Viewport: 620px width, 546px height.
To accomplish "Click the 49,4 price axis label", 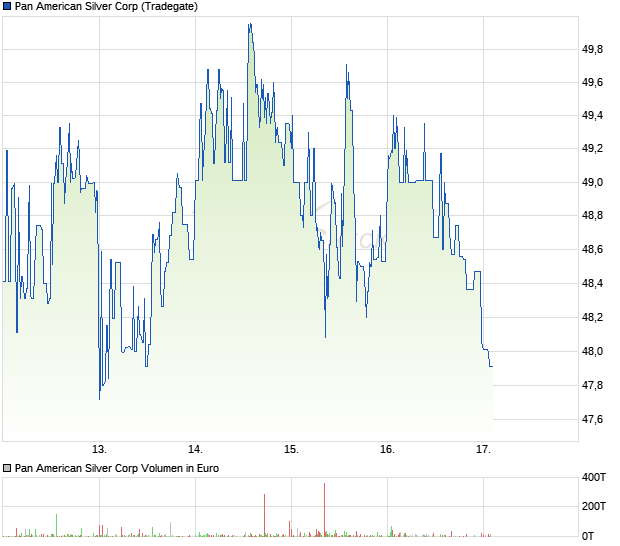I will pyautogui.click(x=592, y=115).
